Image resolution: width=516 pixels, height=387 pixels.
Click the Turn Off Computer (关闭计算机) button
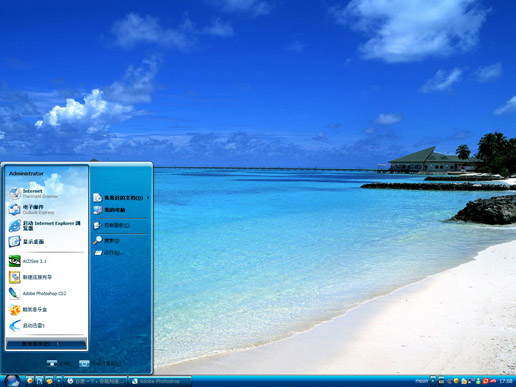pos(100,363)
